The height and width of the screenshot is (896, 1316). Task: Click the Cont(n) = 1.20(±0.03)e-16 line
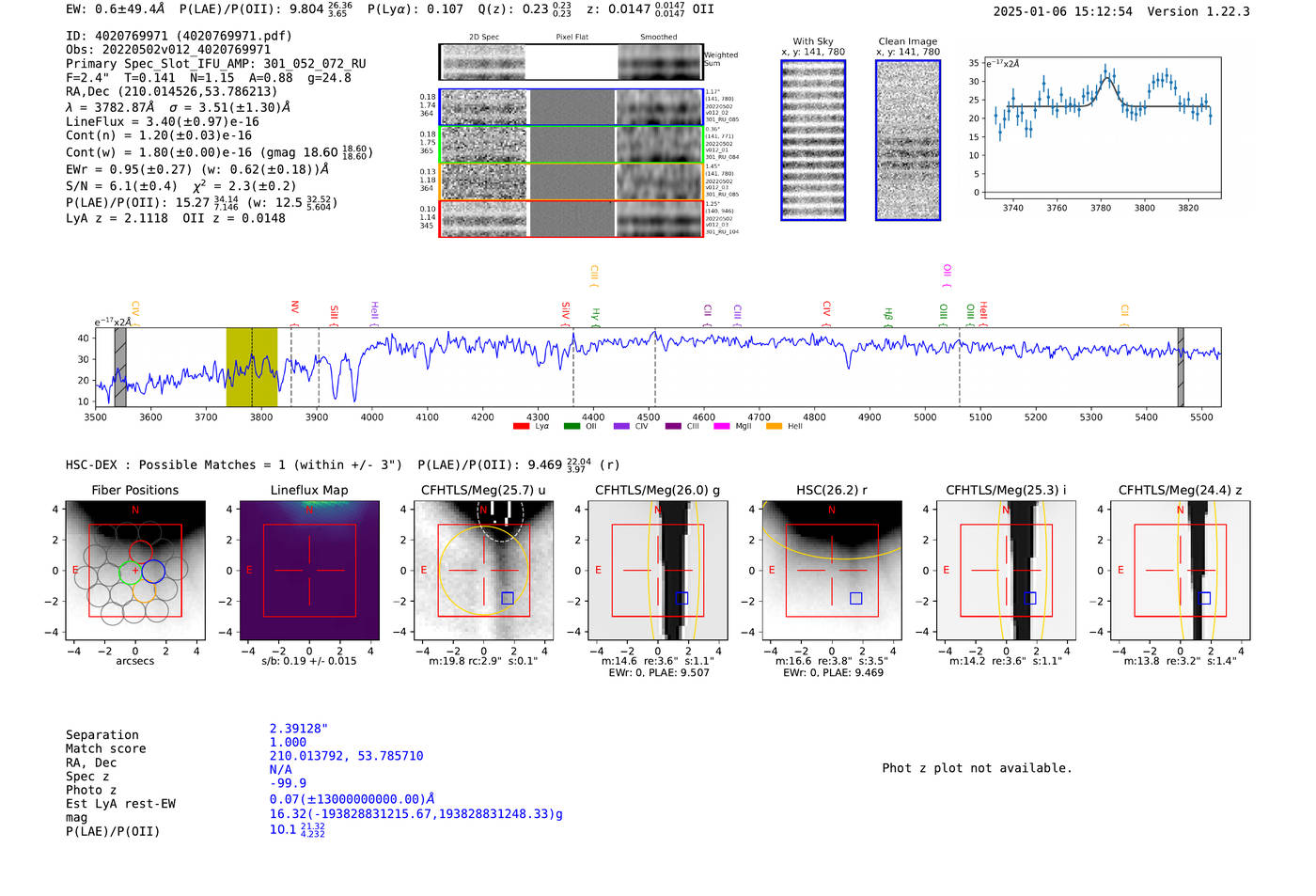click(159, 135)
